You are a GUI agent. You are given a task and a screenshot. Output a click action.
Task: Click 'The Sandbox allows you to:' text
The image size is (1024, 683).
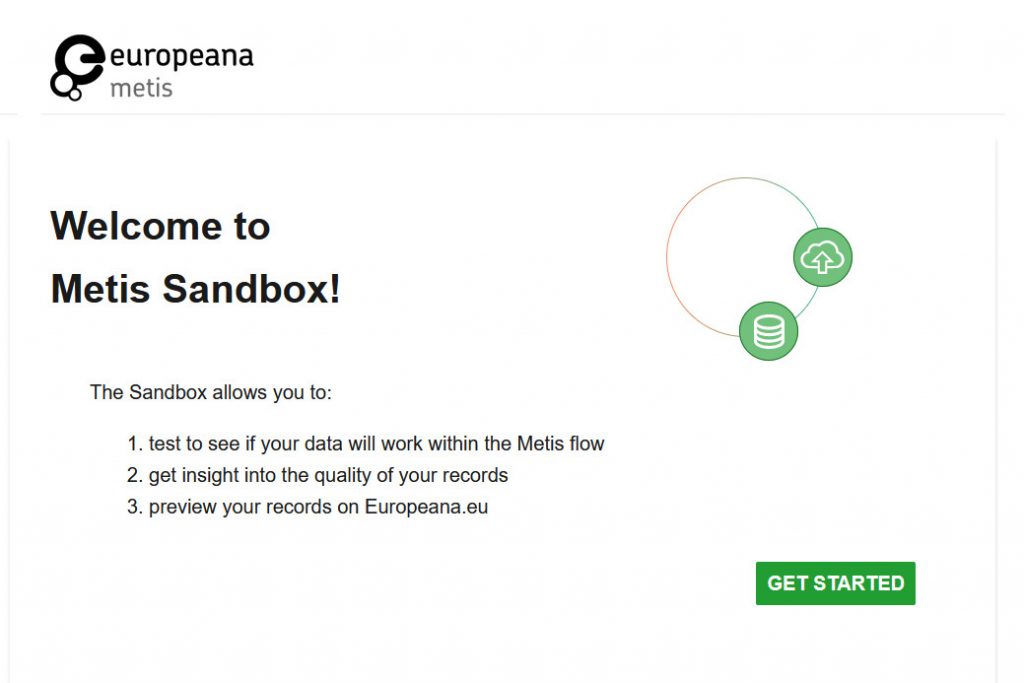point(211,392)
